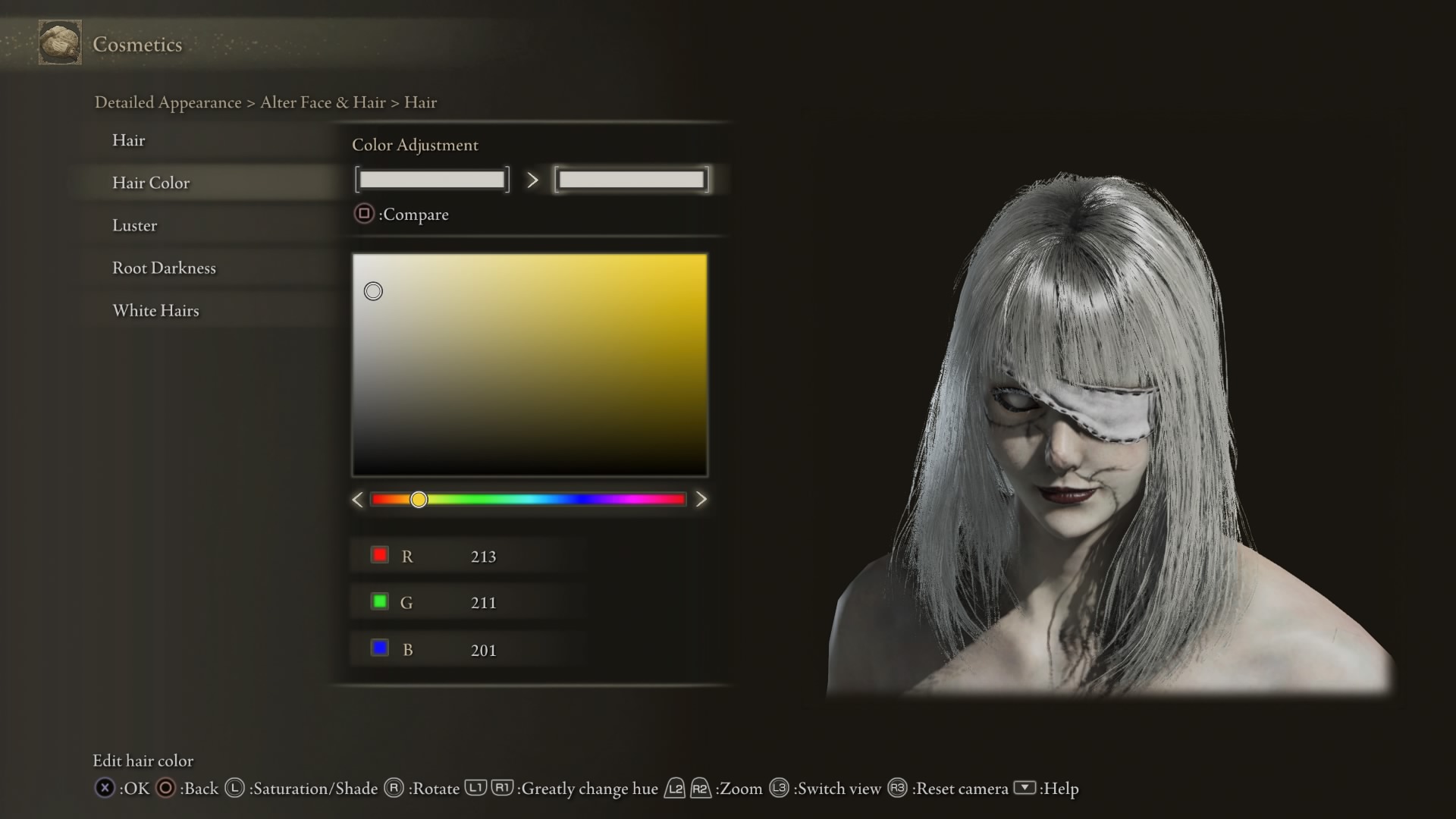Click the R3 Reset camera icon

(x=897, y=788)
